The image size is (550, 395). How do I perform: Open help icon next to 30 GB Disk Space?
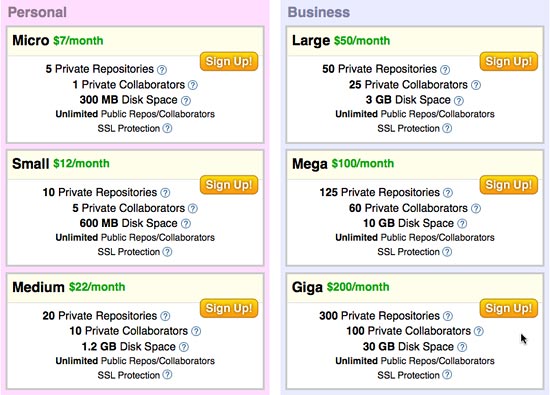tap(462, 347)
